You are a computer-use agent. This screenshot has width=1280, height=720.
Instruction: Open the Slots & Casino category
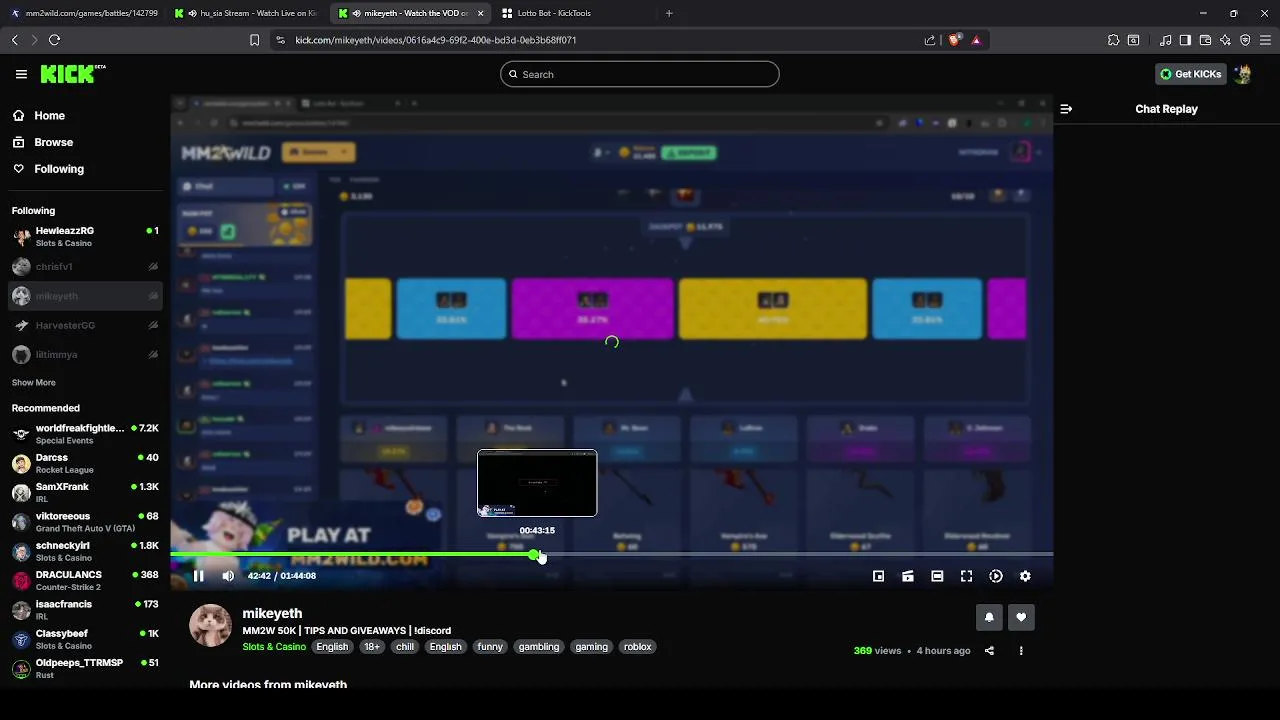(x=274, y=647)
